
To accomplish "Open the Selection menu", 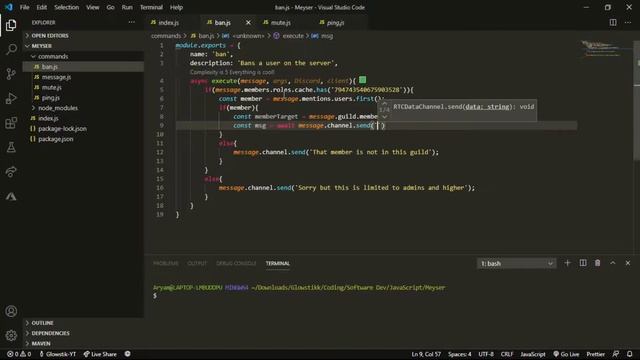I will tap(67, 7).
